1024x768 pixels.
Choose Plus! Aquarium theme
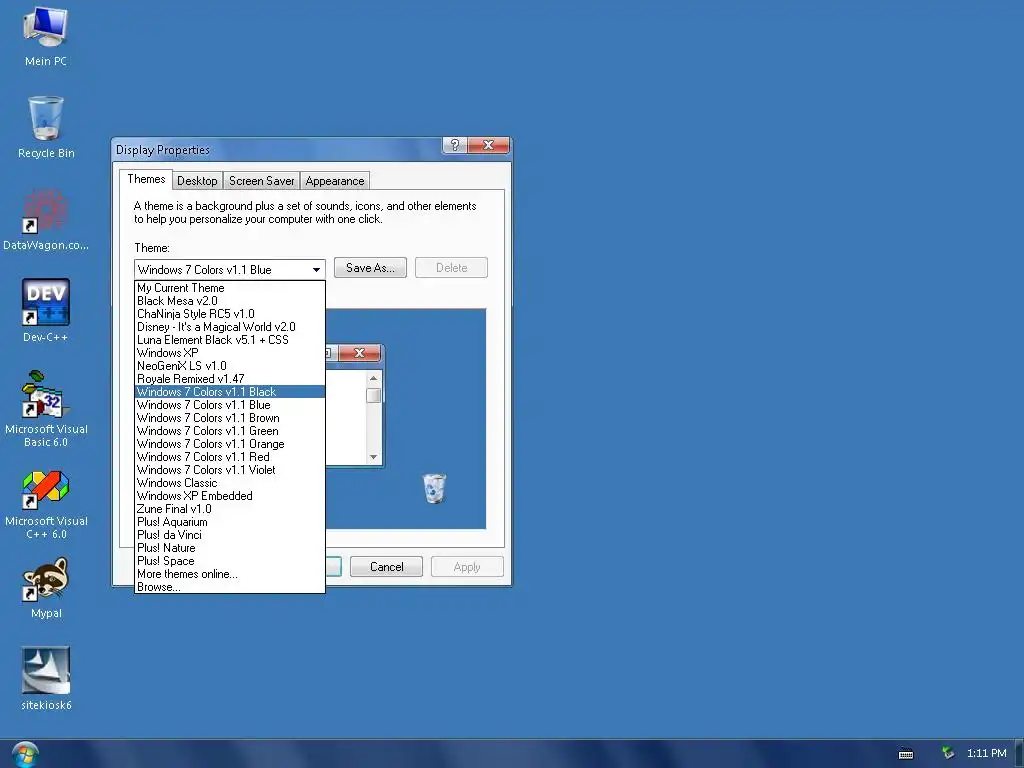pos(230,522)
